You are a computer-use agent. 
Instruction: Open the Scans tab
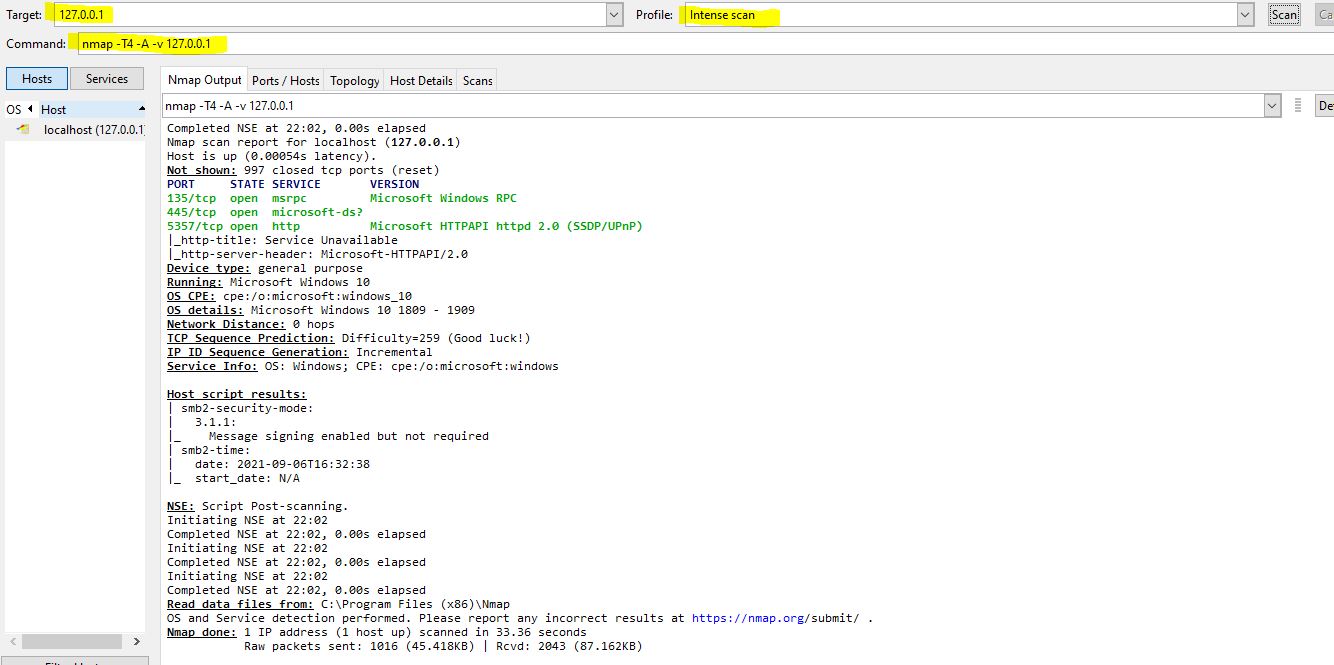(476, 80)
